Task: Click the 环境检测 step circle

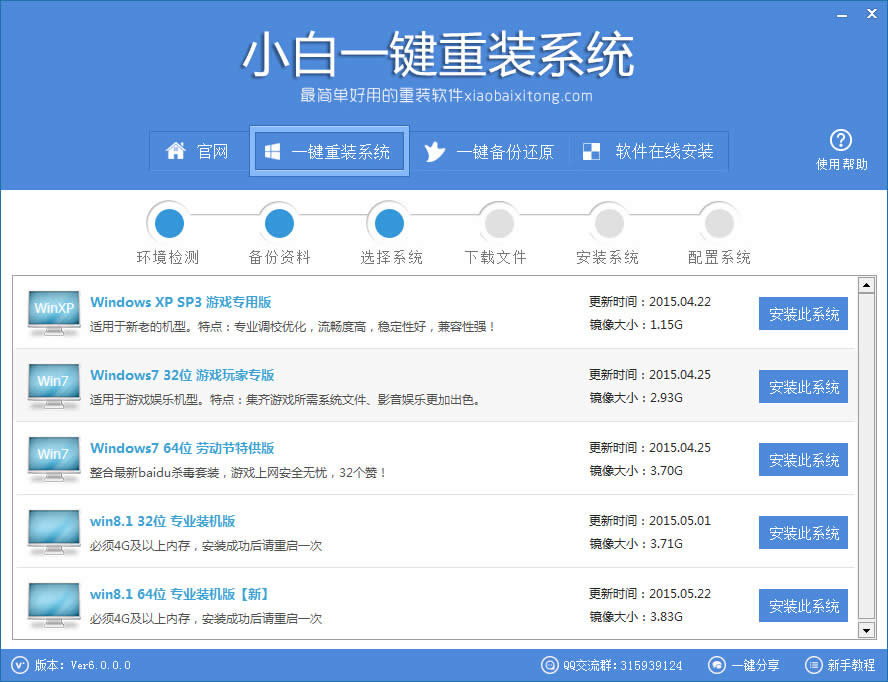Action: (x=168, y=222)
